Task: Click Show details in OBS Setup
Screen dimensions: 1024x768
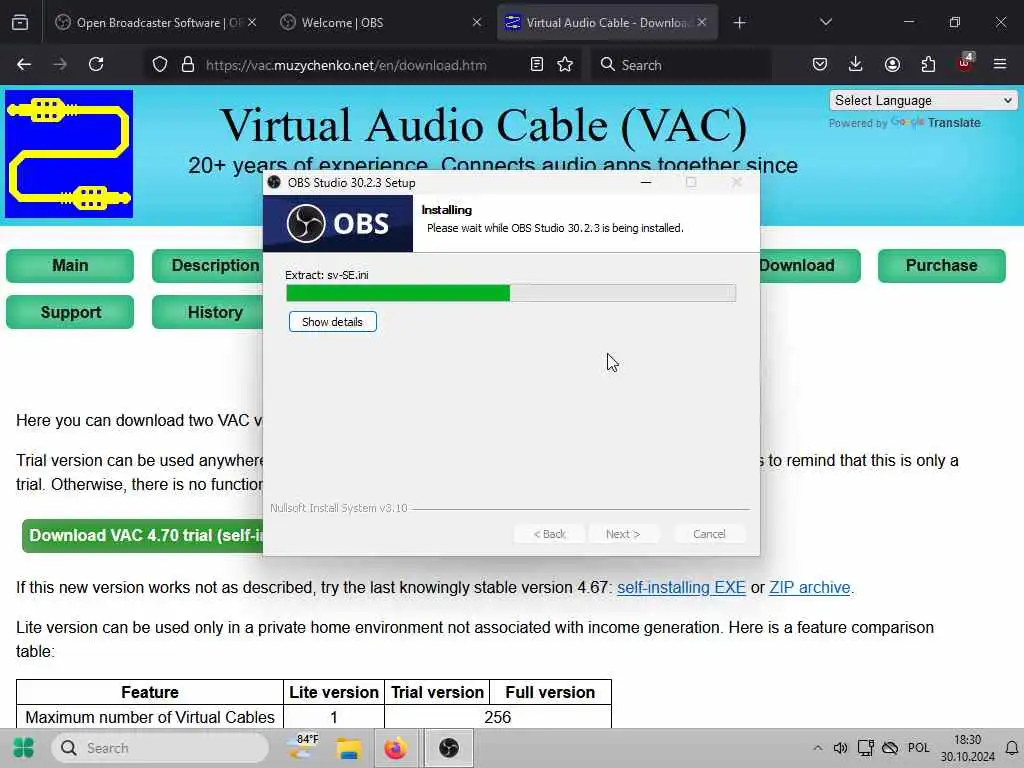Action: pyautogui.click(x=332, y=322)
